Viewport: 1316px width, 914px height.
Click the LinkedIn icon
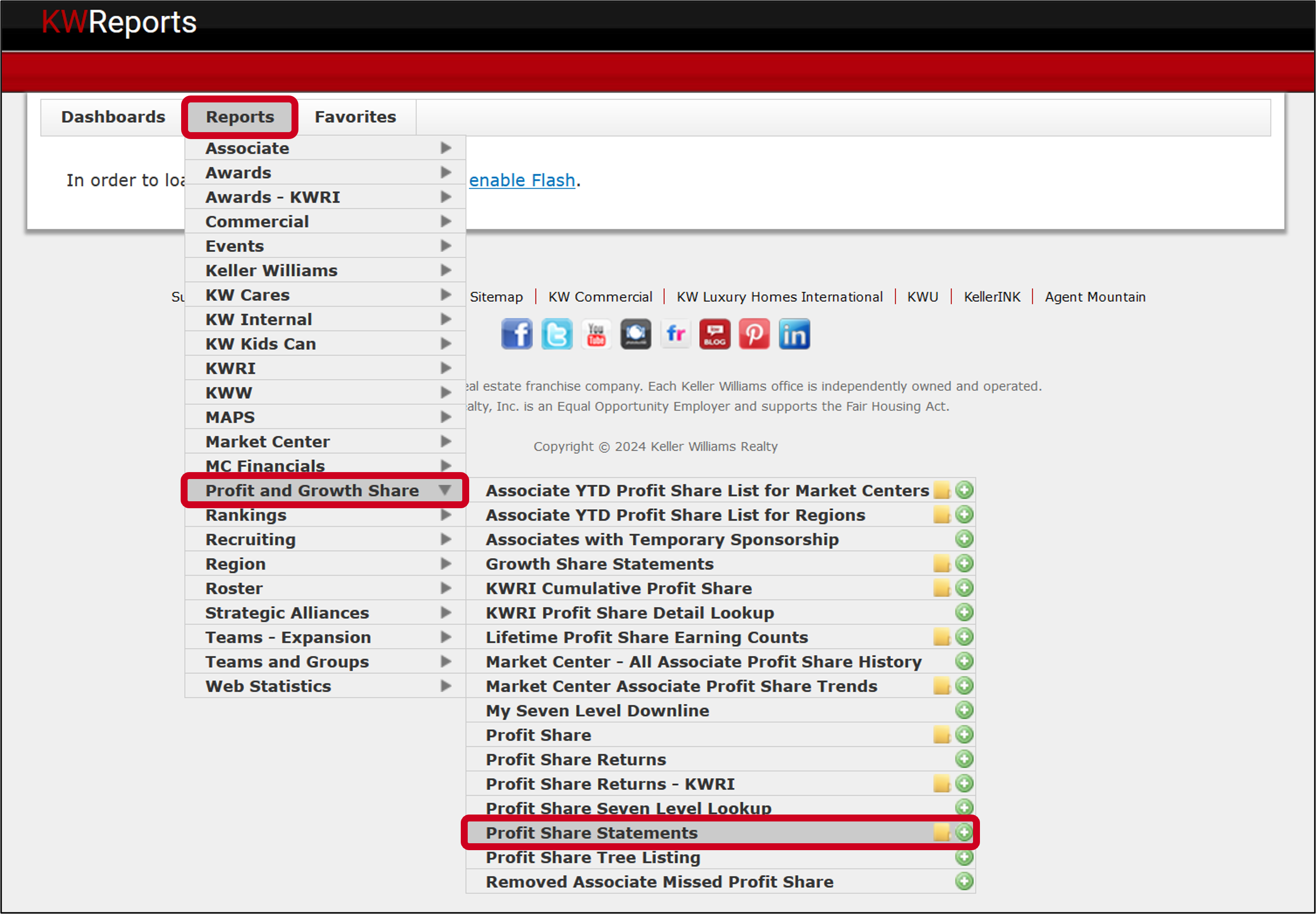click(x=794, y=334)
